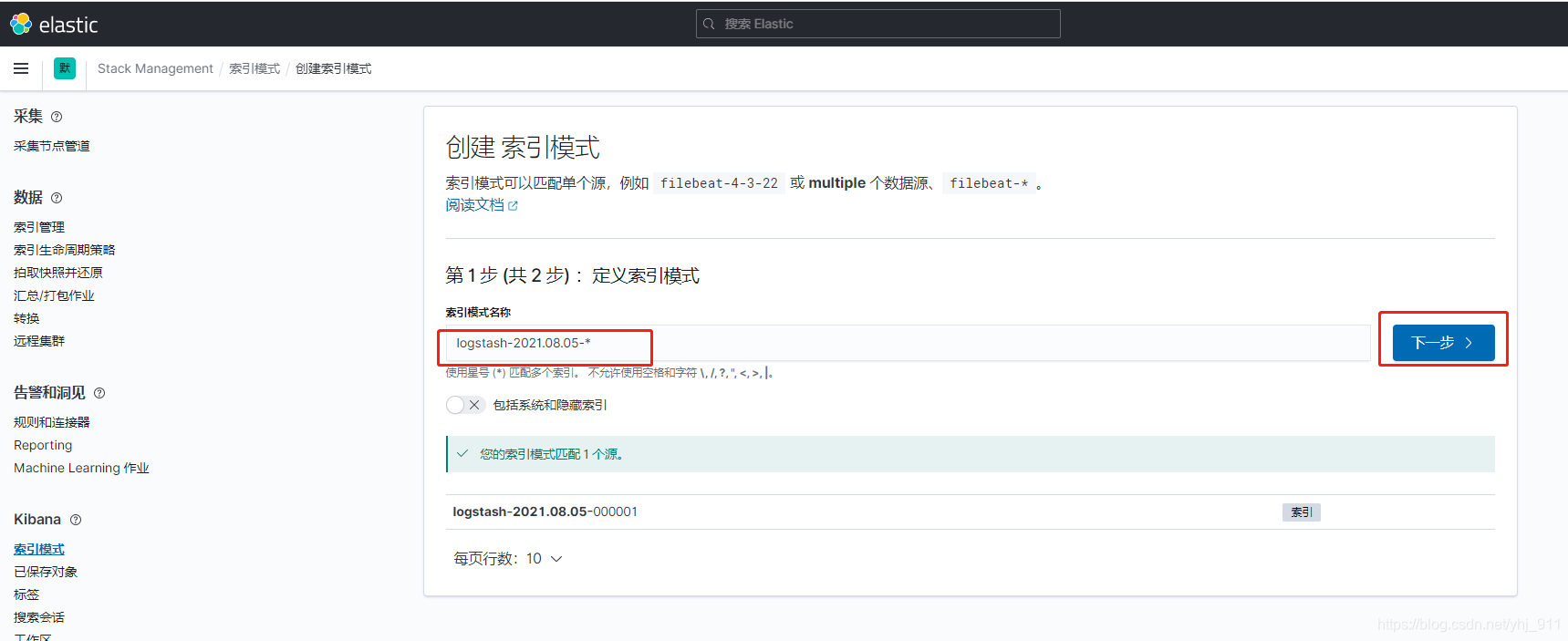Open 索引生命周期策略 in sidebar

65,250
